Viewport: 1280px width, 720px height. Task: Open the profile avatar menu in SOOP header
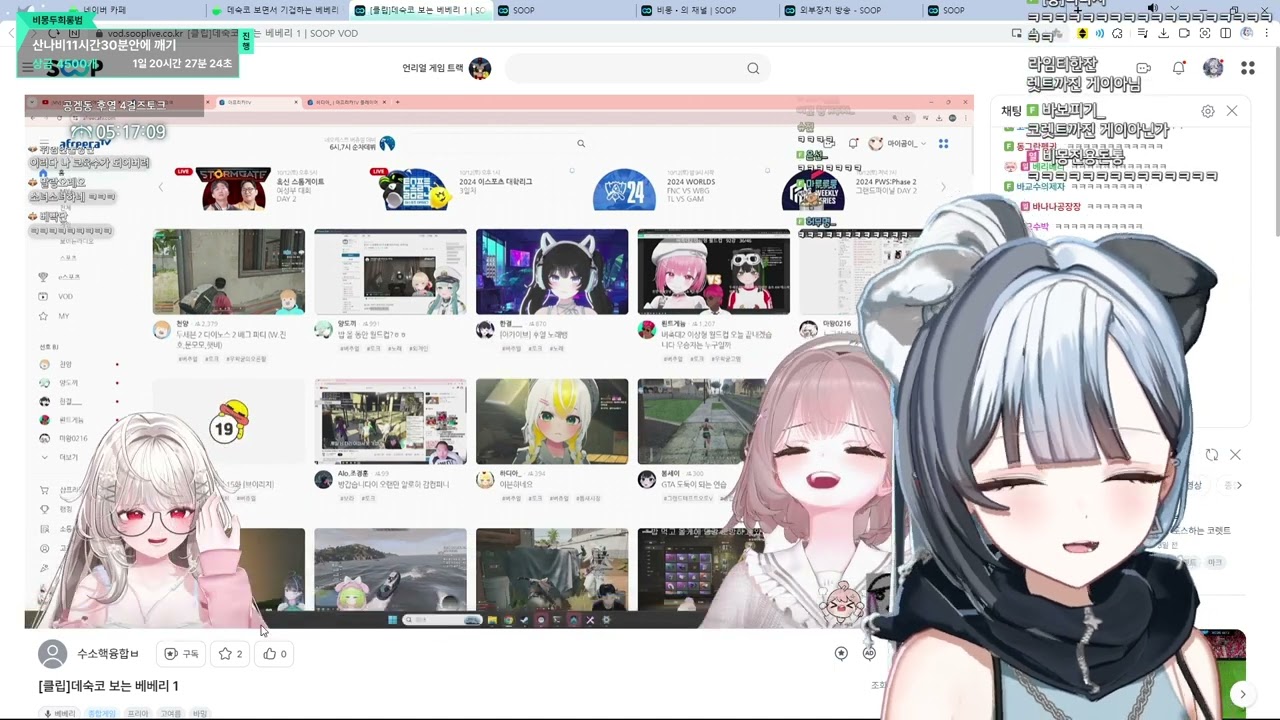[1213, 68]
